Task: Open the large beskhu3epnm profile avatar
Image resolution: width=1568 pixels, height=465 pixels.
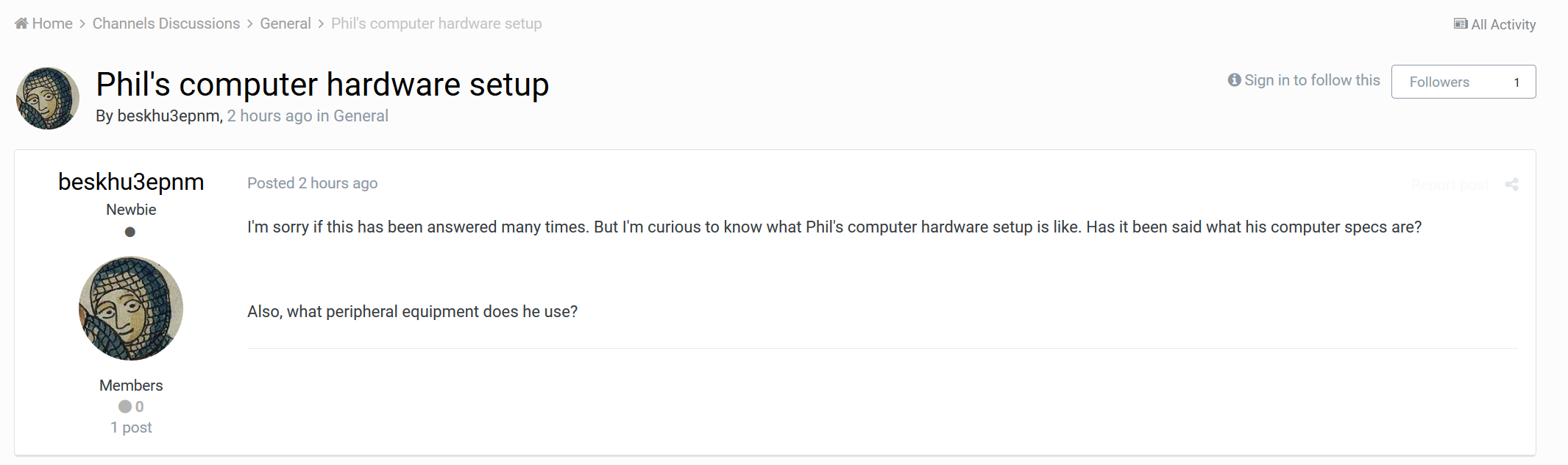Action: coord(131,308)
